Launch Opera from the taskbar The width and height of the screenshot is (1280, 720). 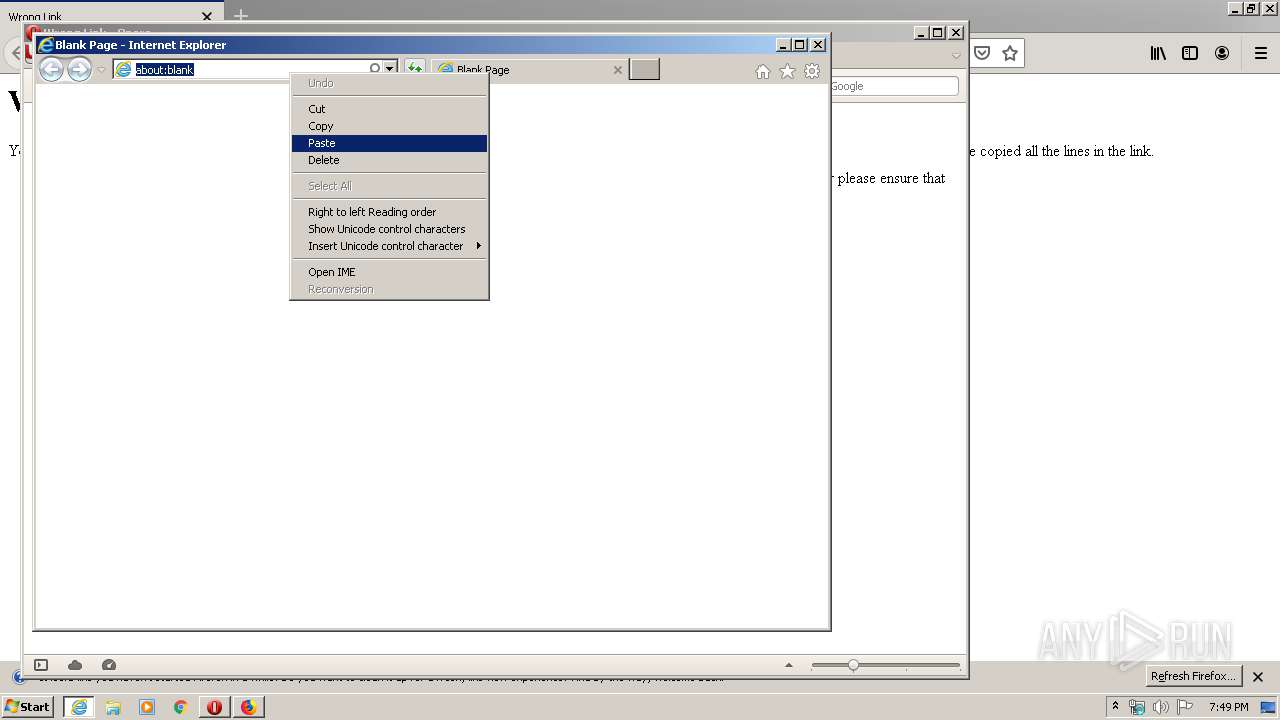click(214, 707)
